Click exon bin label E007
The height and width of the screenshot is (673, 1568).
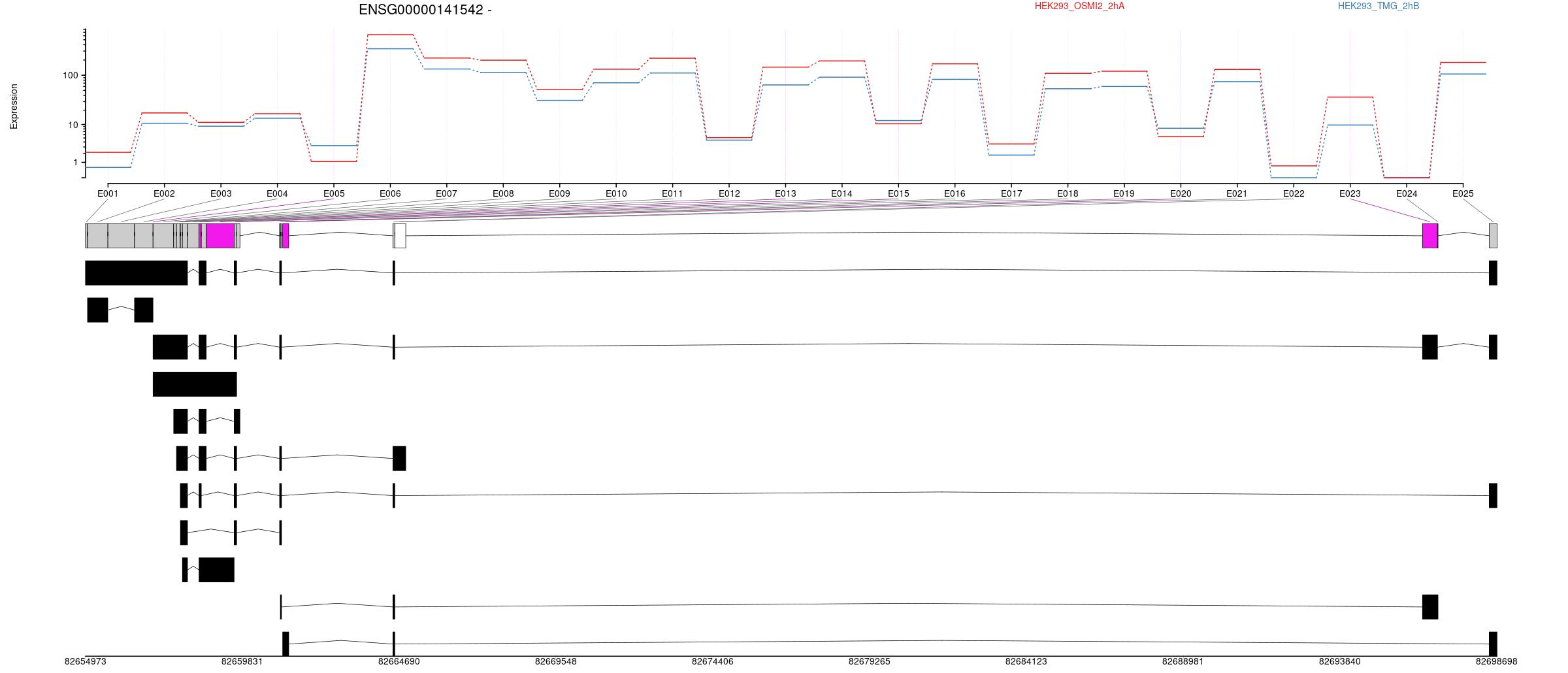click(446, 193)
